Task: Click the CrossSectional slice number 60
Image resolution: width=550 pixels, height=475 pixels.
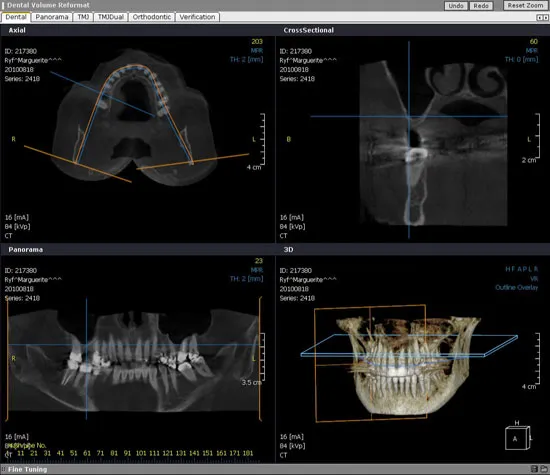Action: [534, 41]
